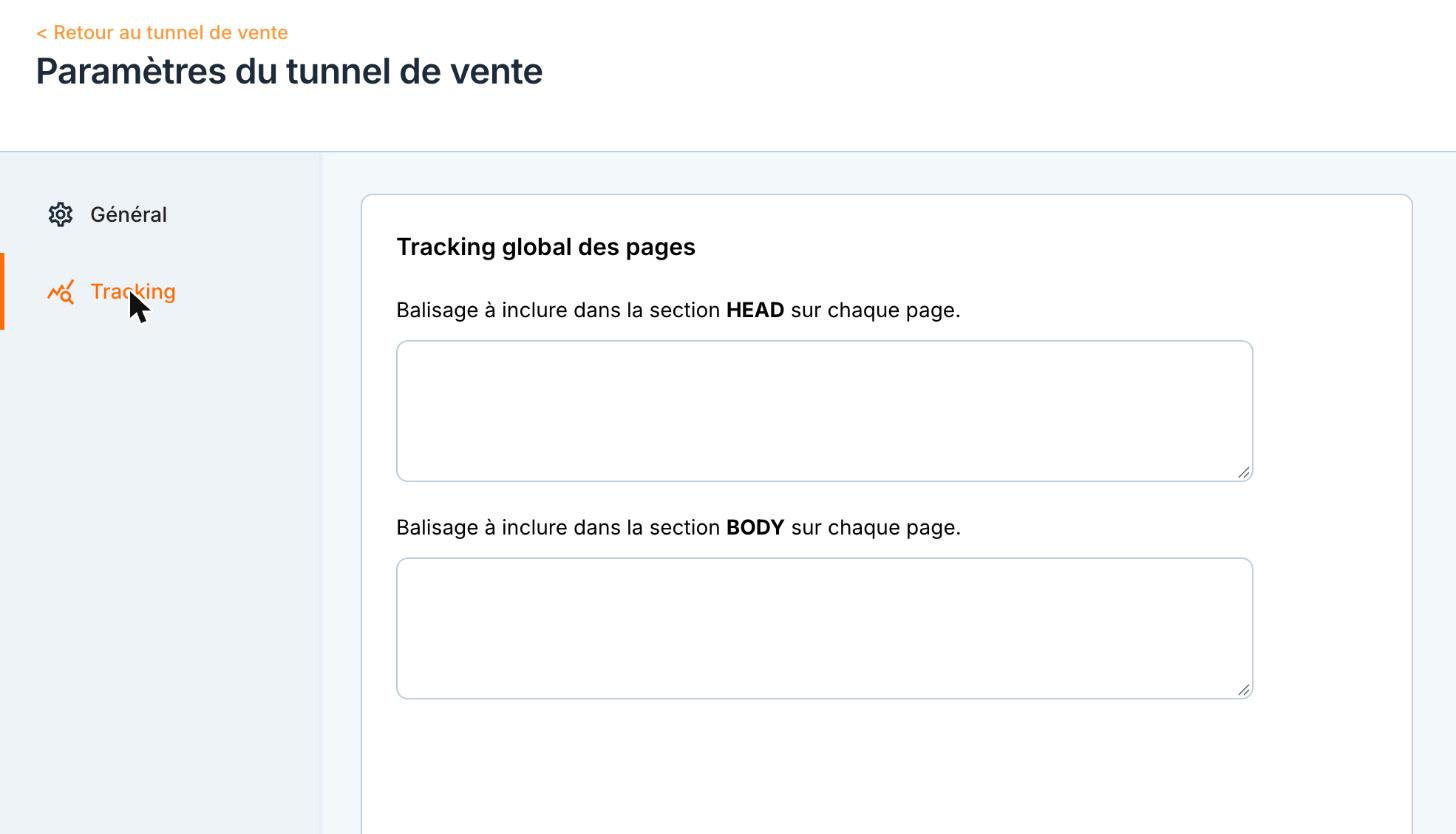Screen dimensions: 1456x834
Task: Click the Général gear icon
Action: [60, 215]
